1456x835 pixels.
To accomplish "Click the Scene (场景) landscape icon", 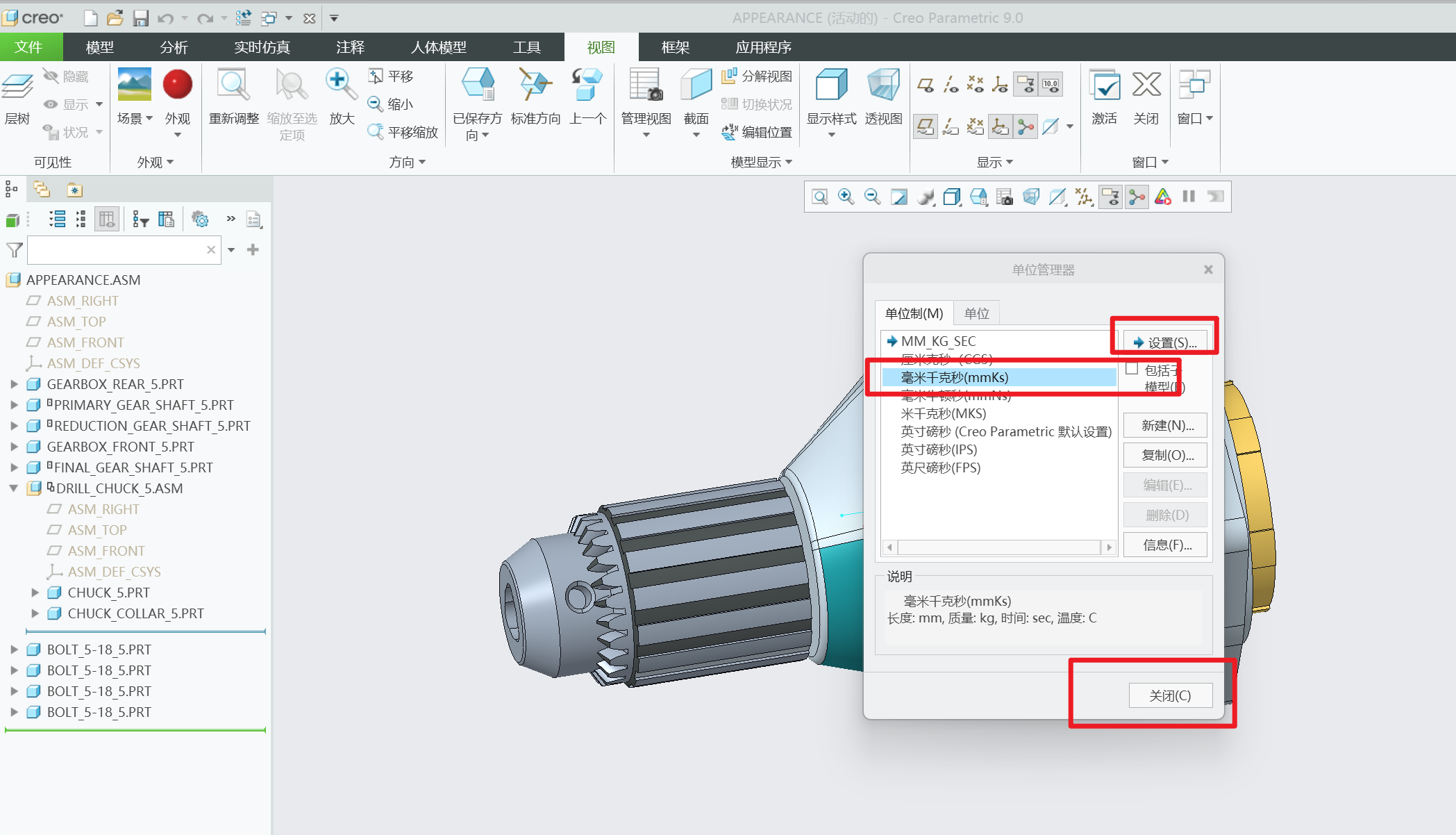I will 134,85.
